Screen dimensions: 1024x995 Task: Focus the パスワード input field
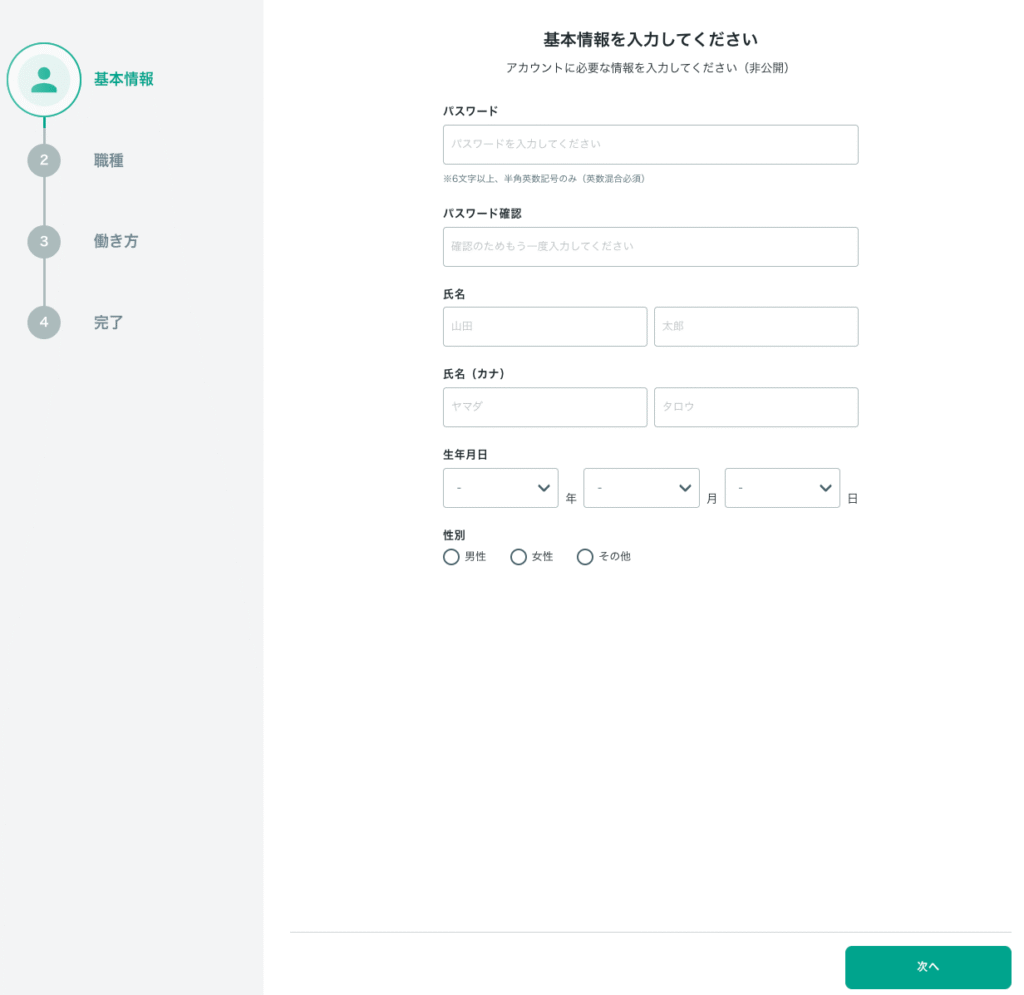(x=650, y=144)
